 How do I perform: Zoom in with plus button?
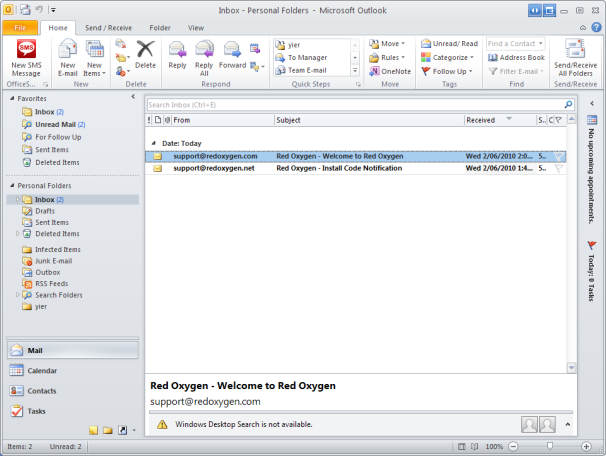tap(586, 447)
